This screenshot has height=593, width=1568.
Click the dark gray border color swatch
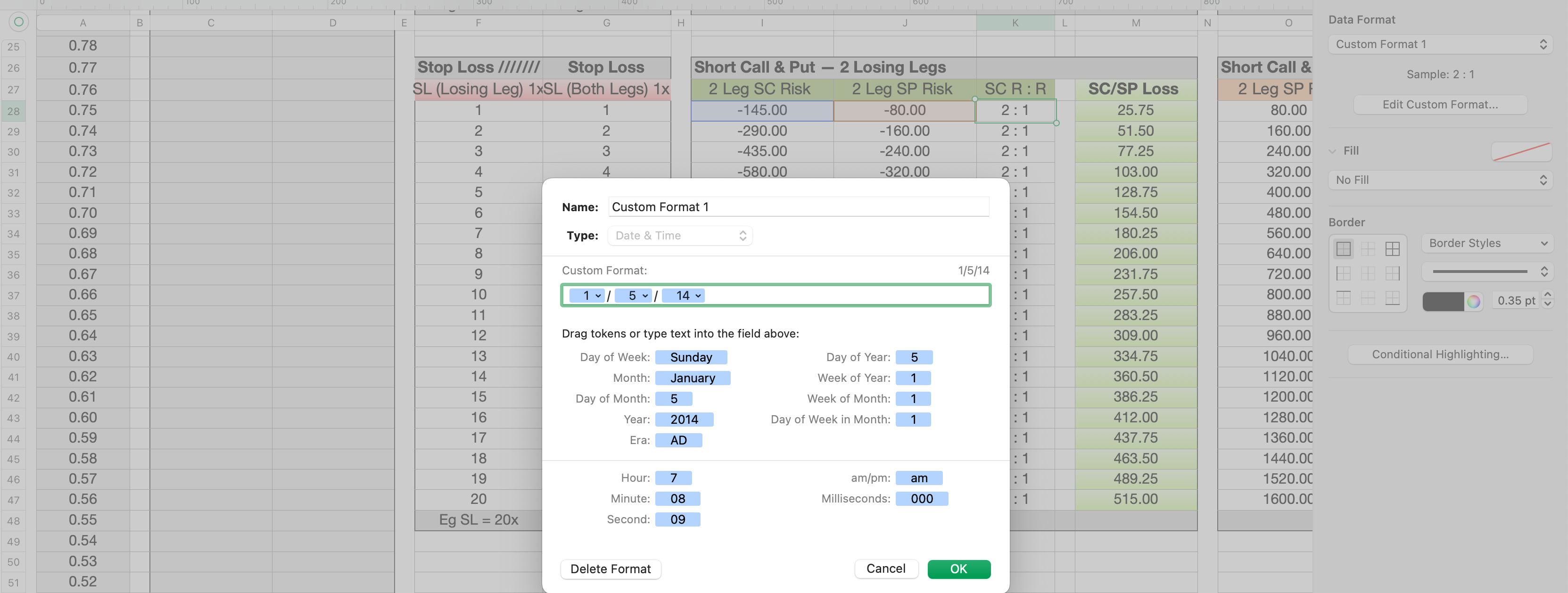tap(1442, 301)
